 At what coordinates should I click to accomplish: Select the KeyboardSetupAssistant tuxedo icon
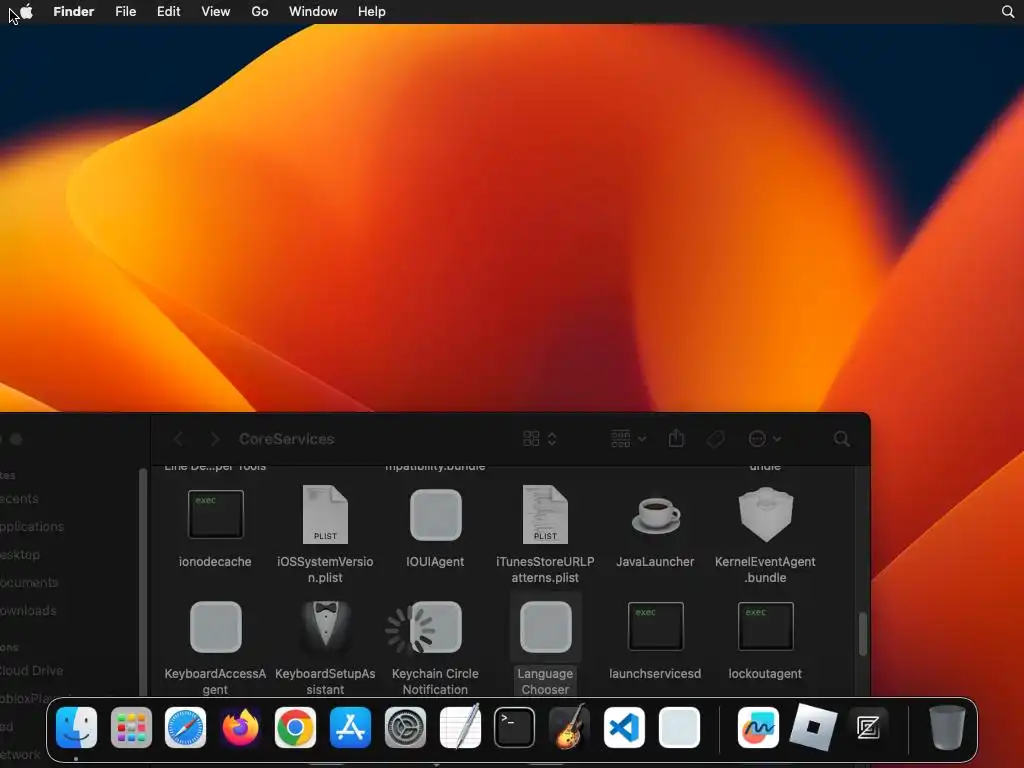pos(325,627)
